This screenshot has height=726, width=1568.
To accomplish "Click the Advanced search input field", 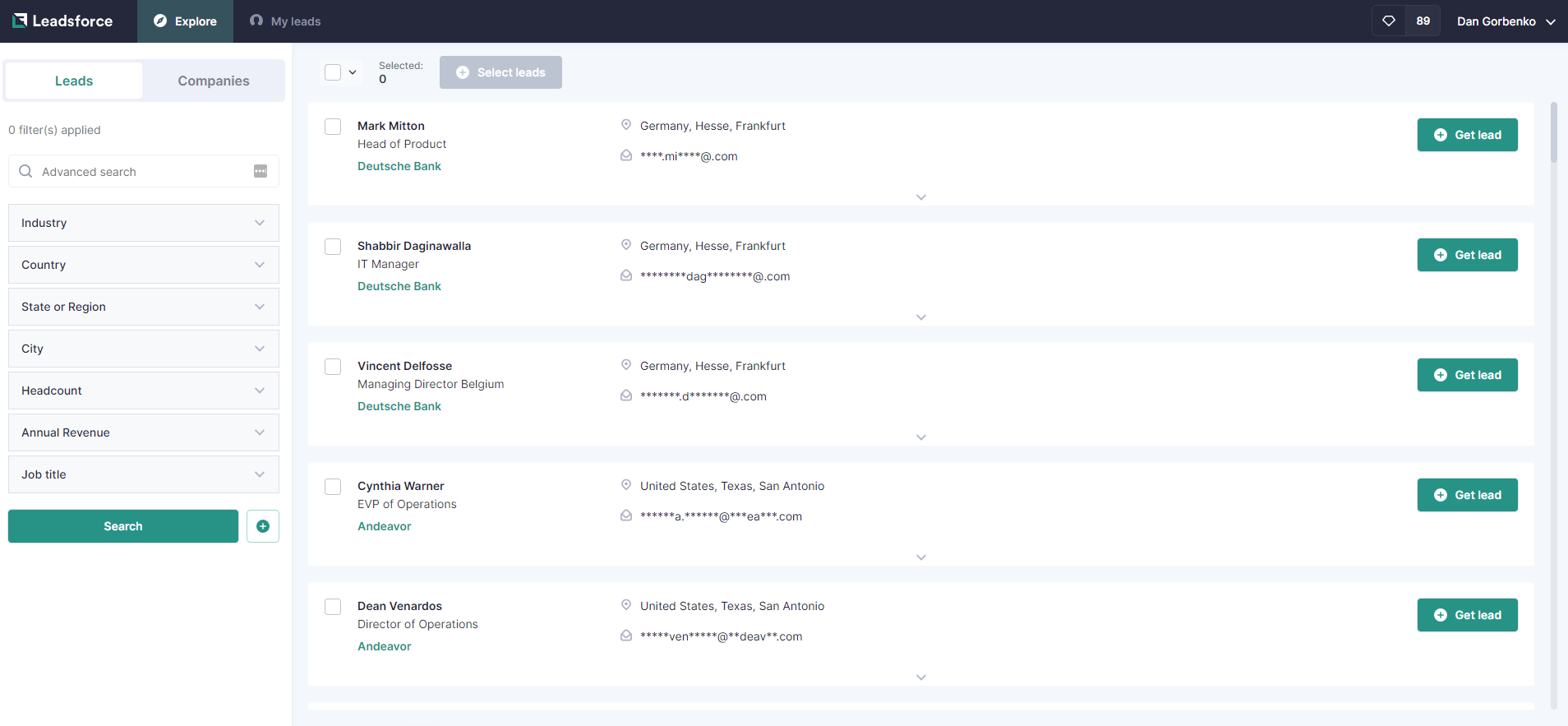I will [144, 171].
